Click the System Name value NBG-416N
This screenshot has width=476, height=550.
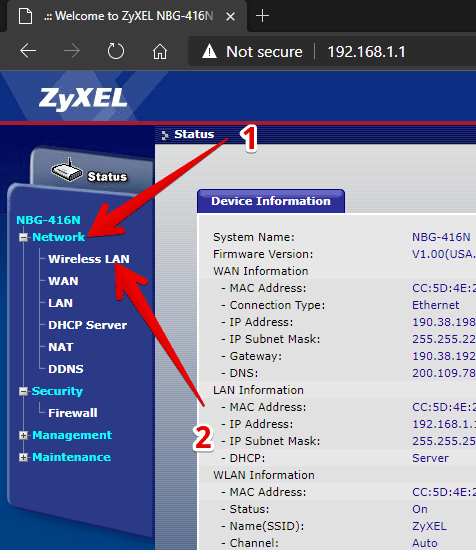pos(441,237)
